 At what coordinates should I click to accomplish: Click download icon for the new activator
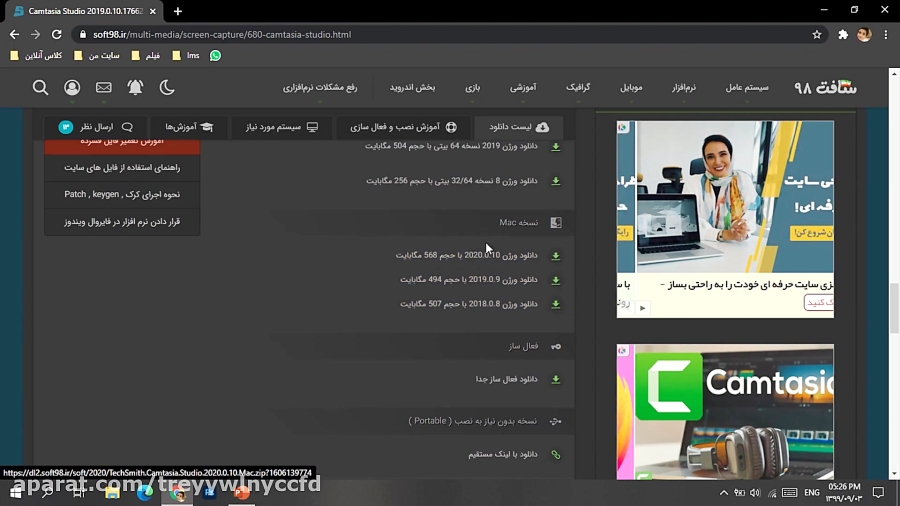(556, 380)
